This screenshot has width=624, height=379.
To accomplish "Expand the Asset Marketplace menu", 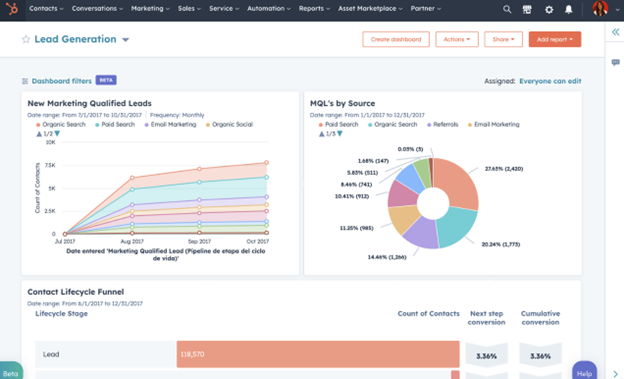I will pyautogui.click(x=370, y=8).
